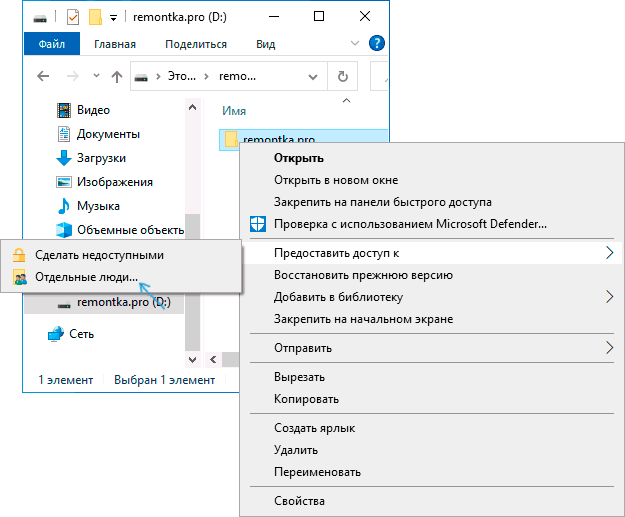
Task: Click Свойства in context menu
Action: pyautogui.click(x=299, y=501)
